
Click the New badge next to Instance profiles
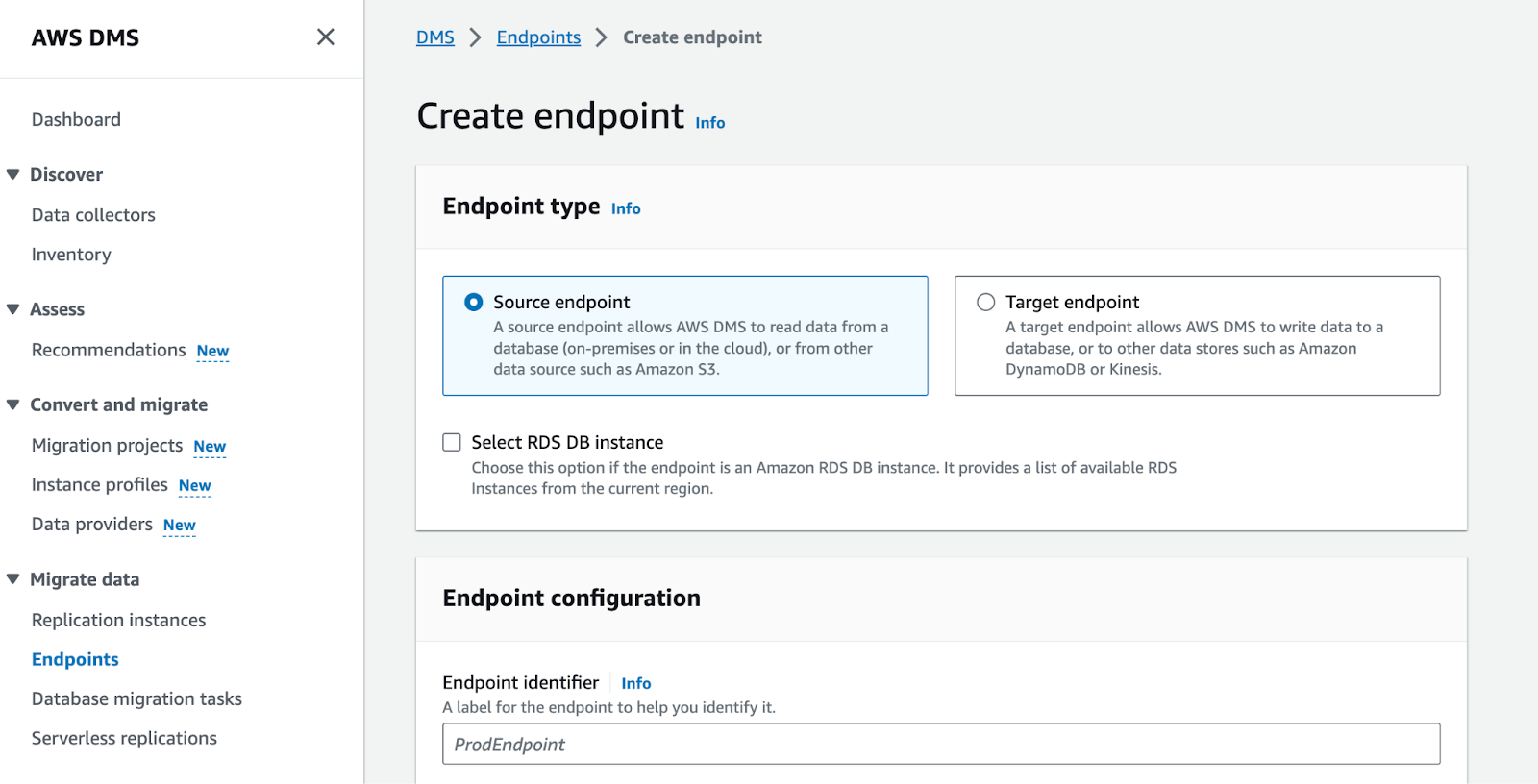pos(195,486)
